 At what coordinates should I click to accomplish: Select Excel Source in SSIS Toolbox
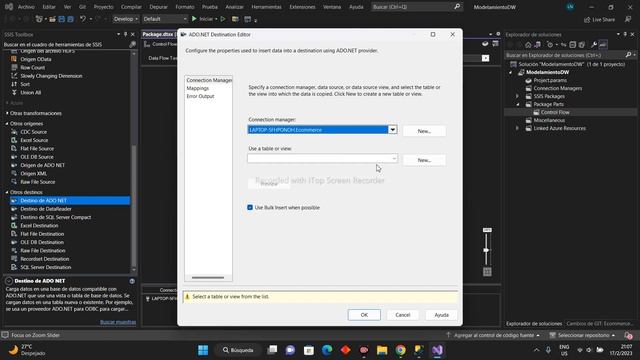coord(34,140)
